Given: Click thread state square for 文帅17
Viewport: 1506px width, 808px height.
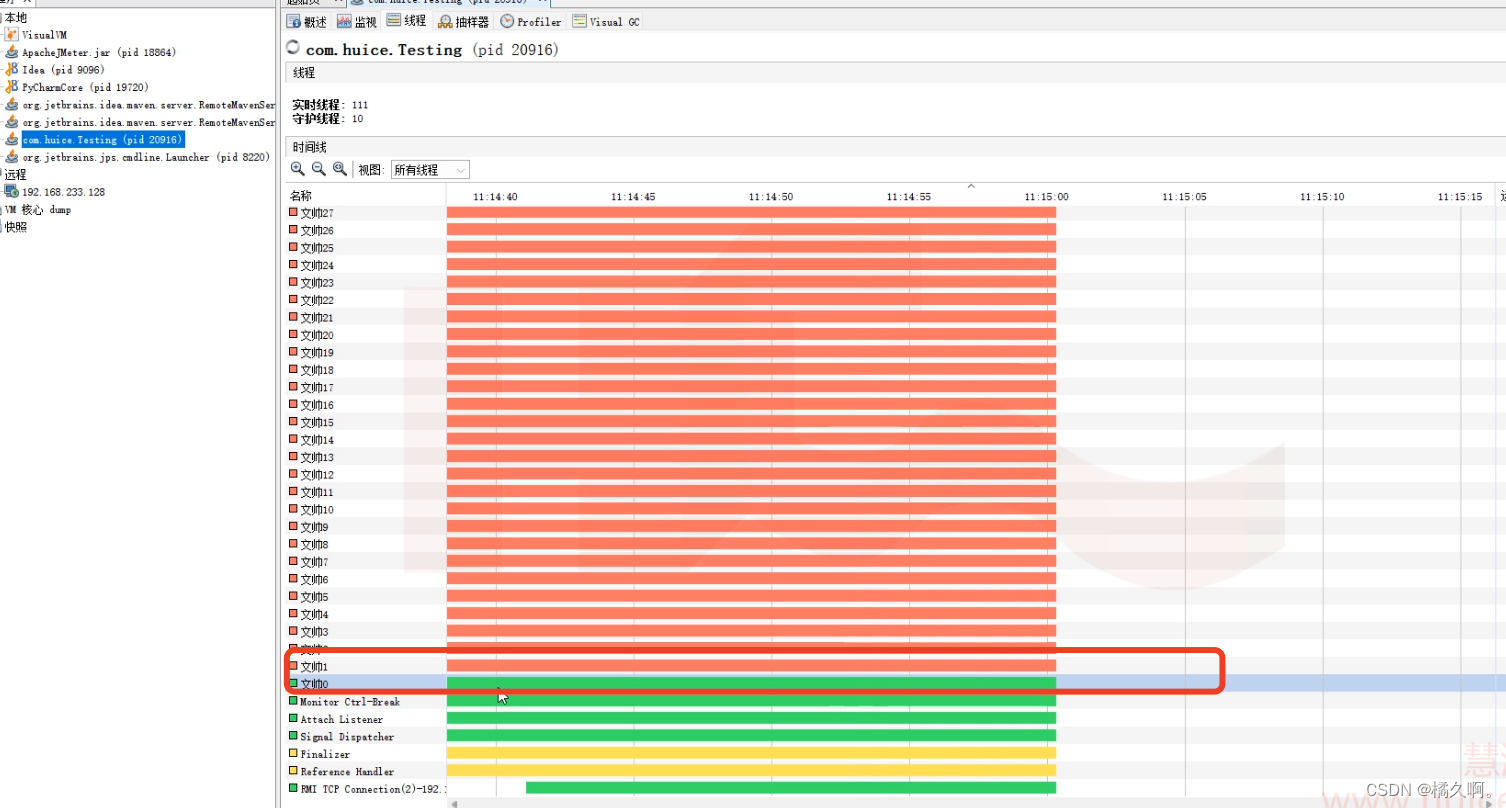Looking at the screenshot, I should [293, 387].
